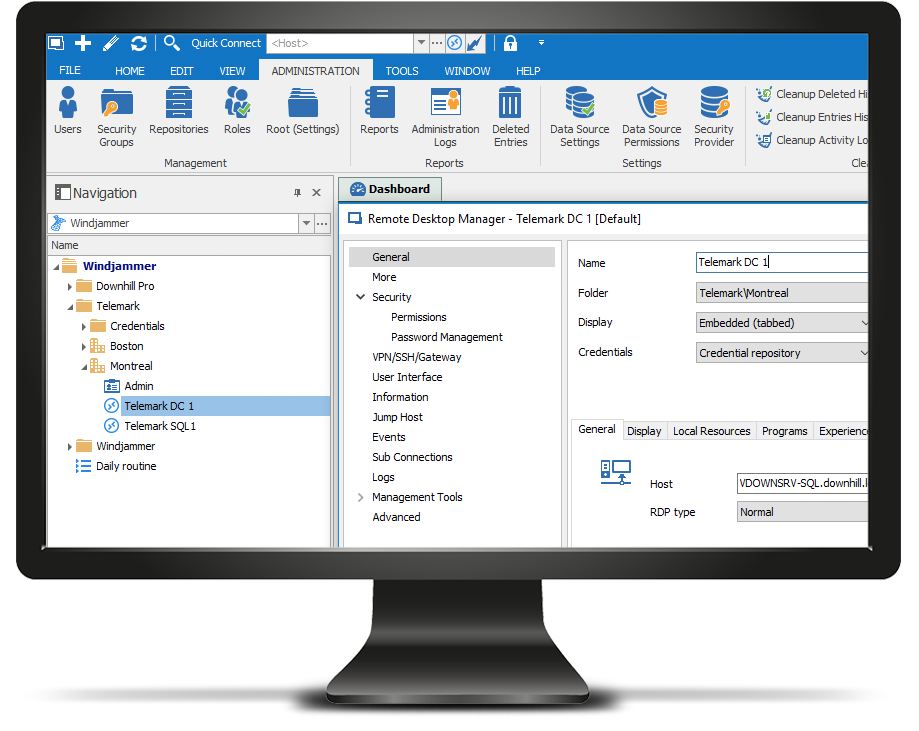Click Cleanup Activity Logs
Image resolution: width=919 pixels, height=731 pixels.
(x=811, y=140)
